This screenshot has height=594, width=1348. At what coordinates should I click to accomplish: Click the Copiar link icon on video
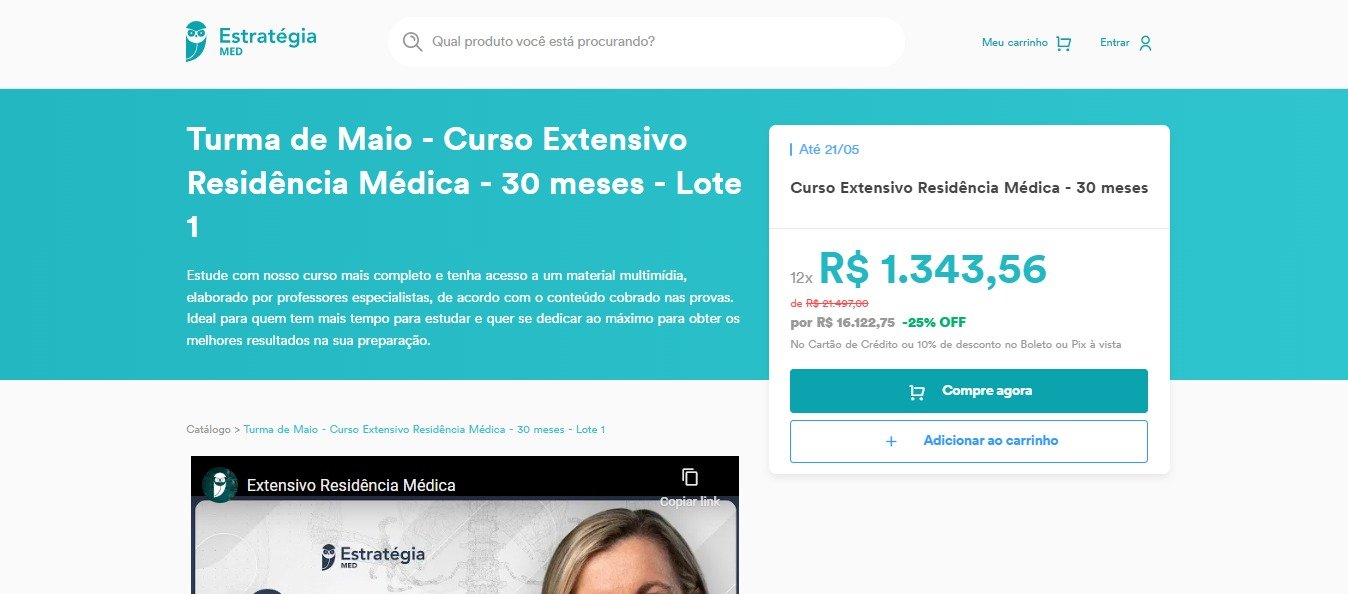pyautogui.click(x=690, y=477)
